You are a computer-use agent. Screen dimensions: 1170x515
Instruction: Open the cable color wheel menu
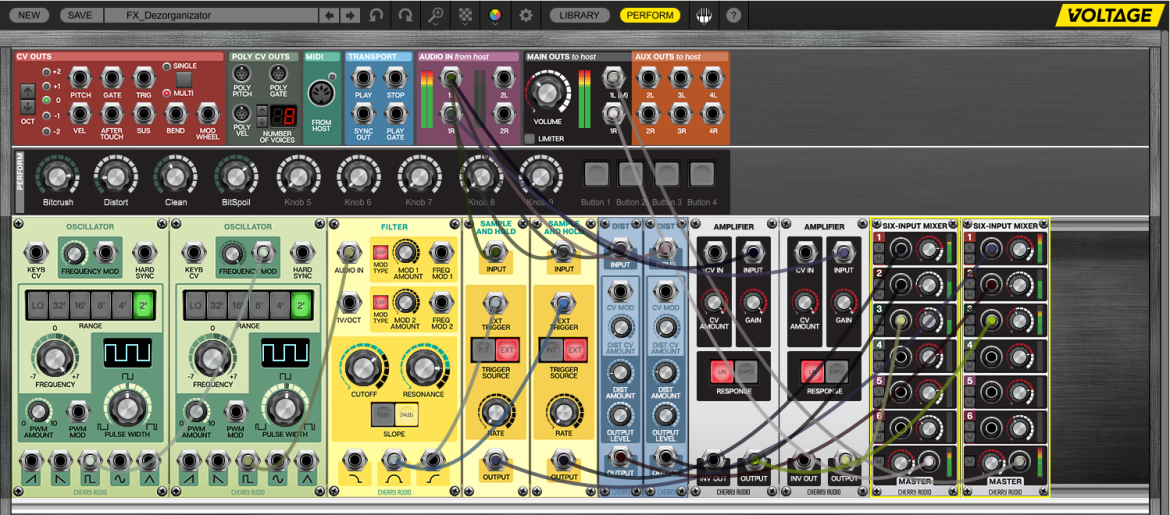(x=494, y=15)
